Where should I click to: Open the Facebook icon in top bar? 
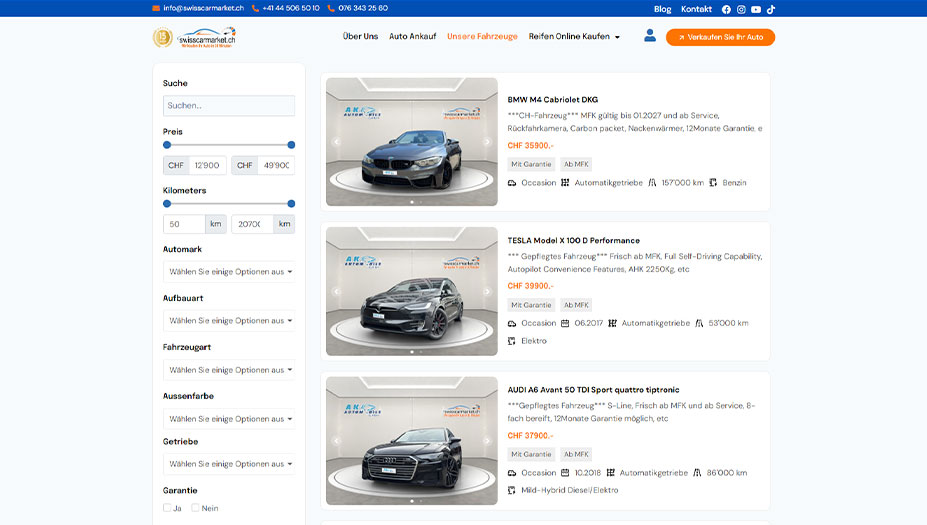[726, 9]
